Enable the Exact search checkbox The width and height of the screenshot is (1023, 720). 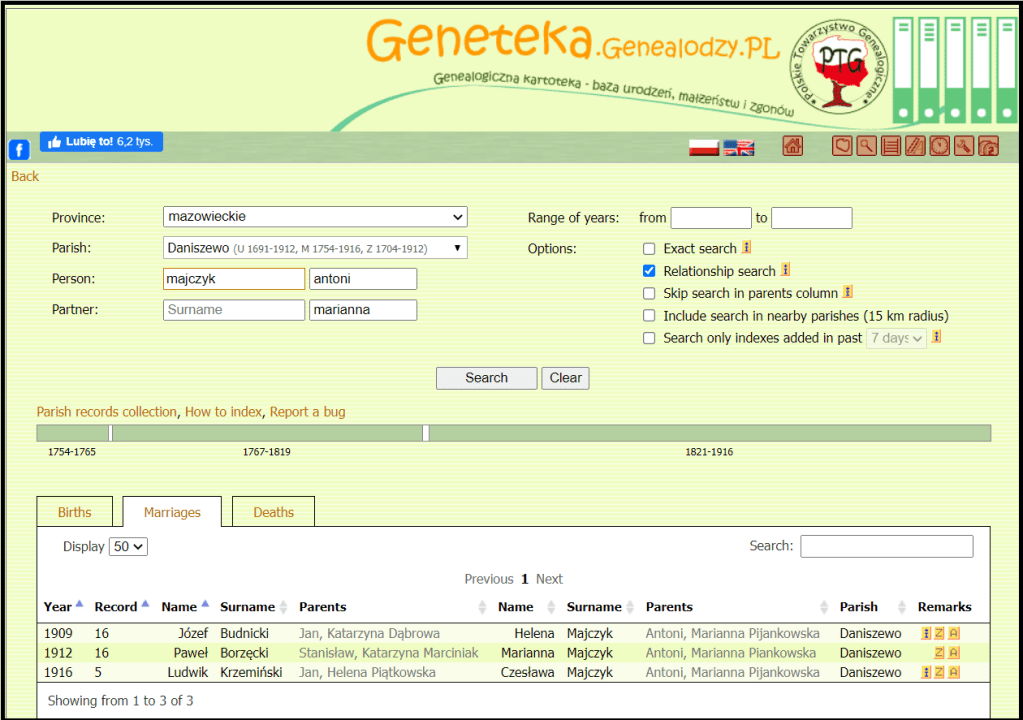point(649,249)
